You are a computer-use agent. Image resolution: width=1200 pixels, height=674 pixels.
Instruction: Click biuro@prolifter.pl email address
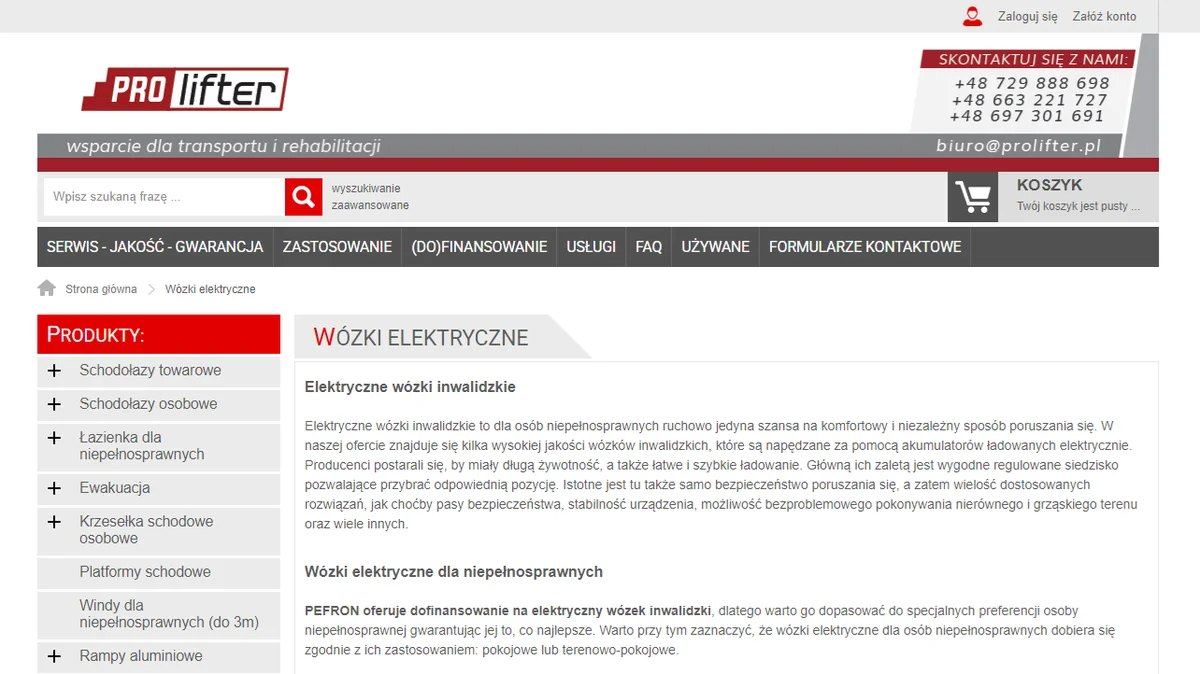[x=1018, y=146]
